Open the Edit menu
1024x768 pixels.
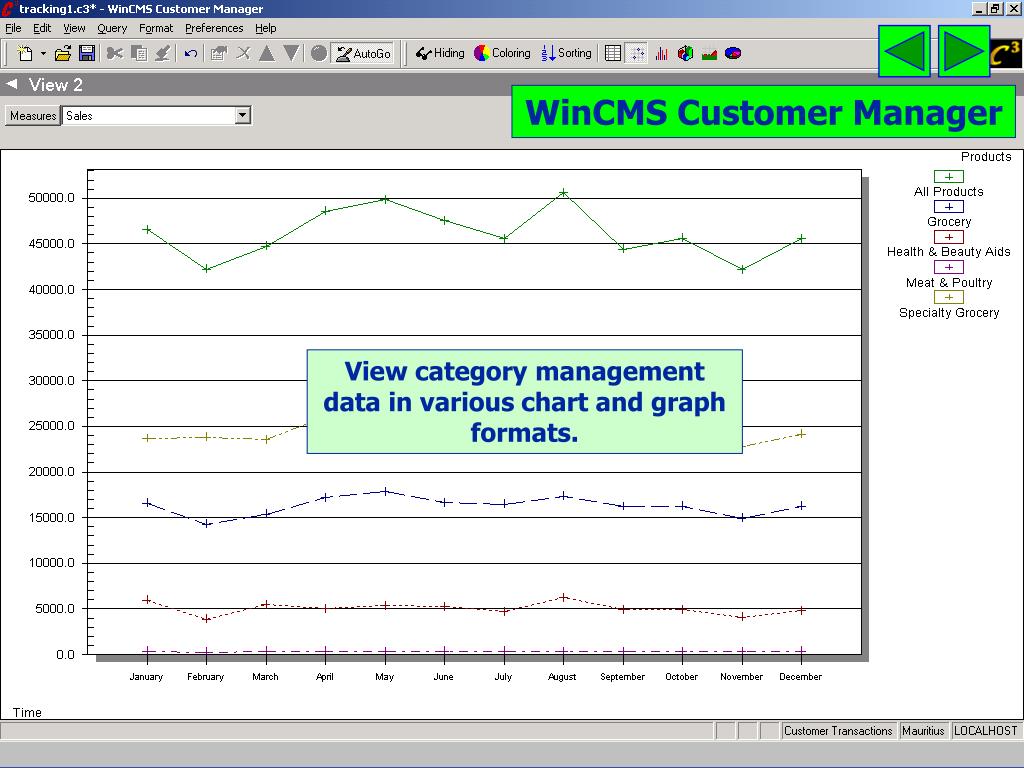click(x=42, y=28)
